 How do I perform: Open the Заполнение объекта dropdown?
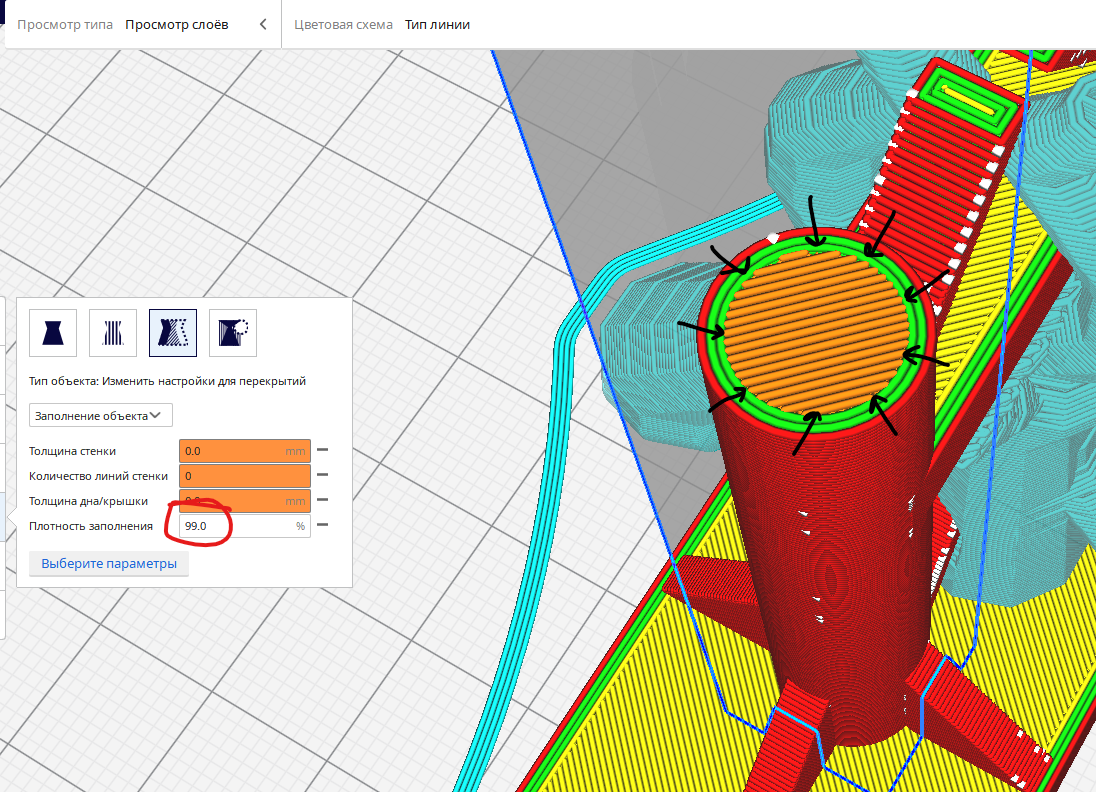coord(101,415)
